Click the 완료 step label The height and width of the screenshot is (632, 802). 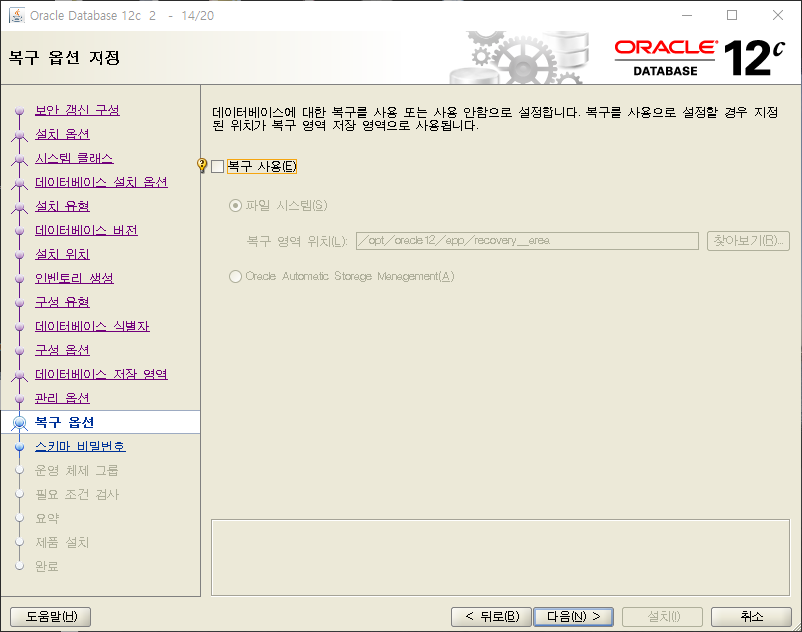click(47, 567)
